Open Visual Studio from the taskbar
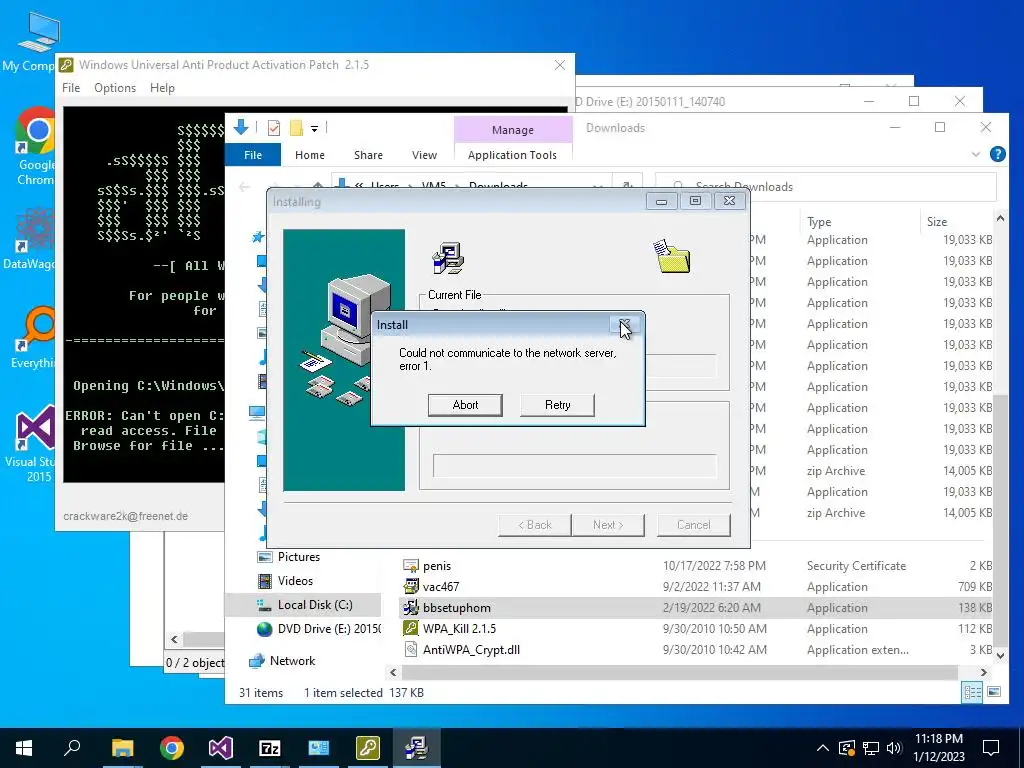The image size is (1024, 768). point(221,748)
